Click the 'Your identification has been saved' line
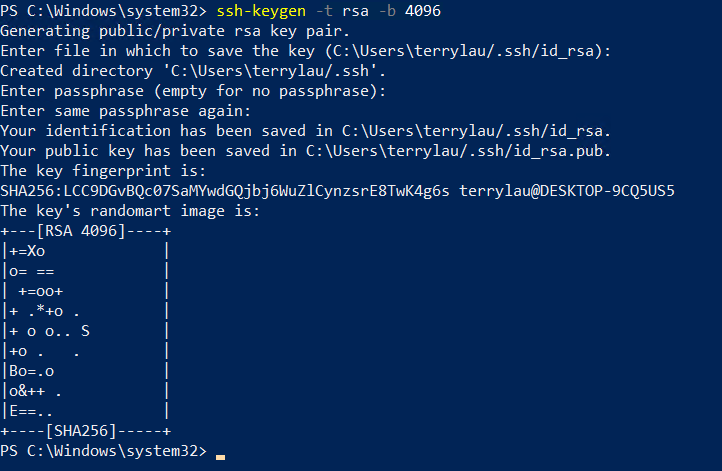 pyautogui.click(x=305, y=131)
